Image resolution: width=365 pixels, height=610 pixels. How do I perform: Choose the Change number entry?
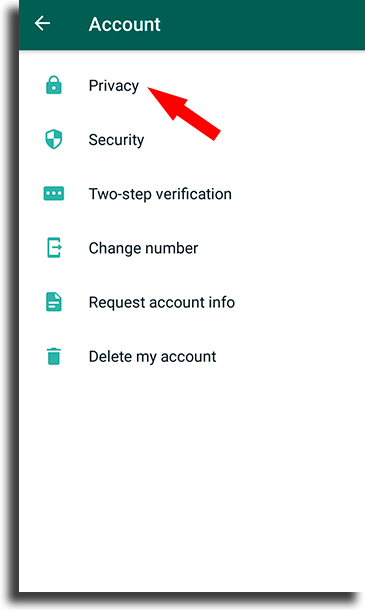(x=192, y=248)
